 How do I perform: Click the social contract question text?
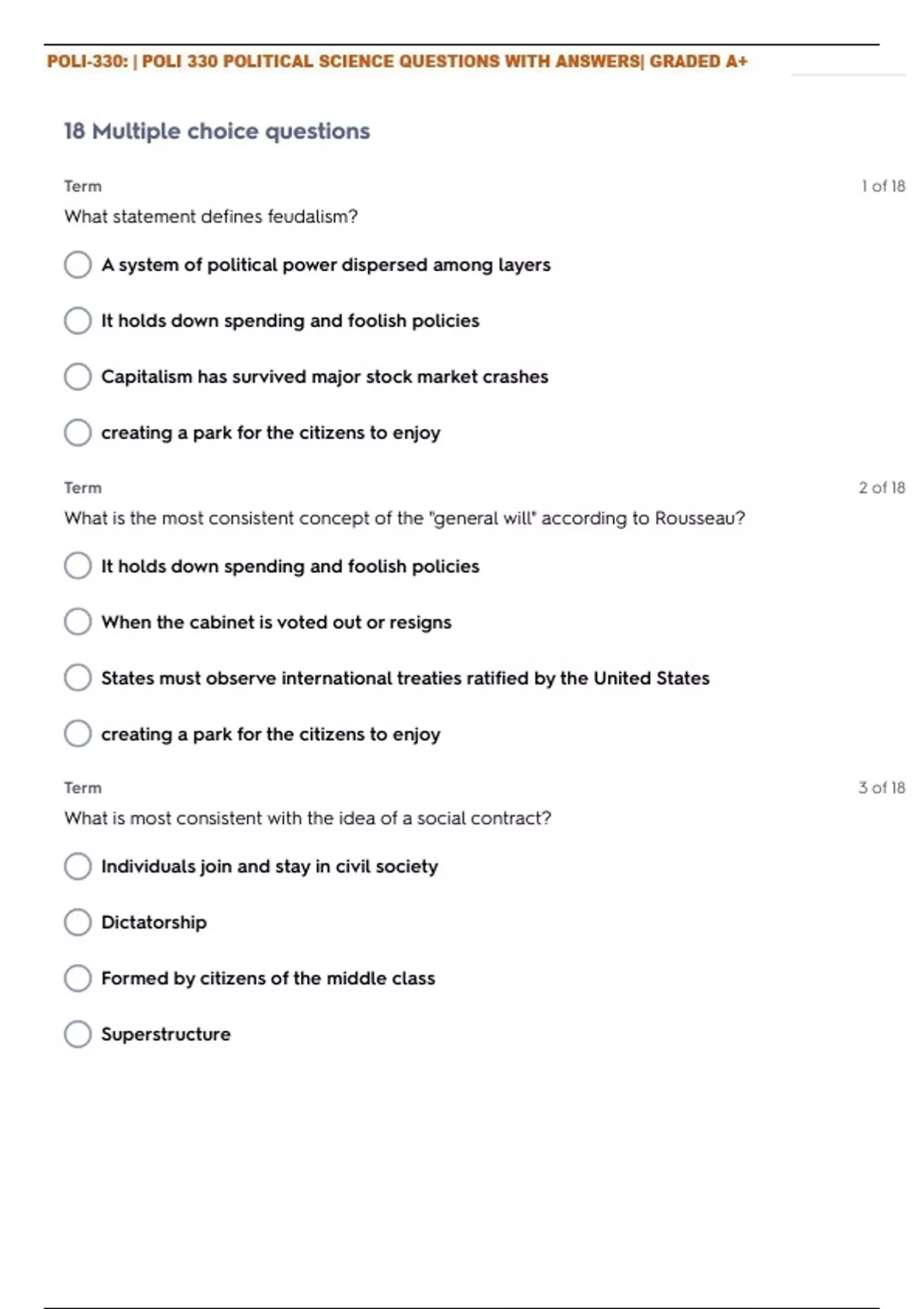(x=307, y=819)
